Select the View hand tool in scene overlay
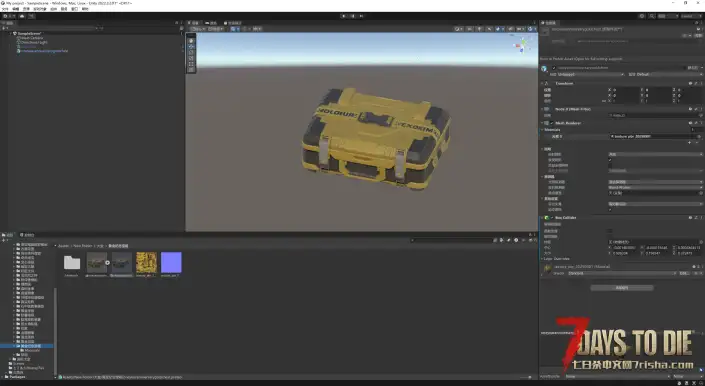 [x=191, y=41]
